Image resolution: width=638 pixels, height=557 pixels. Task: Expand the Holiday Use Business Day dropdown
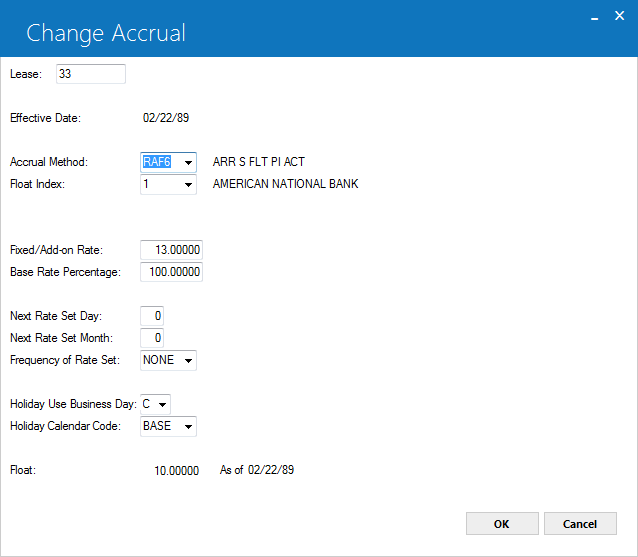162,404
